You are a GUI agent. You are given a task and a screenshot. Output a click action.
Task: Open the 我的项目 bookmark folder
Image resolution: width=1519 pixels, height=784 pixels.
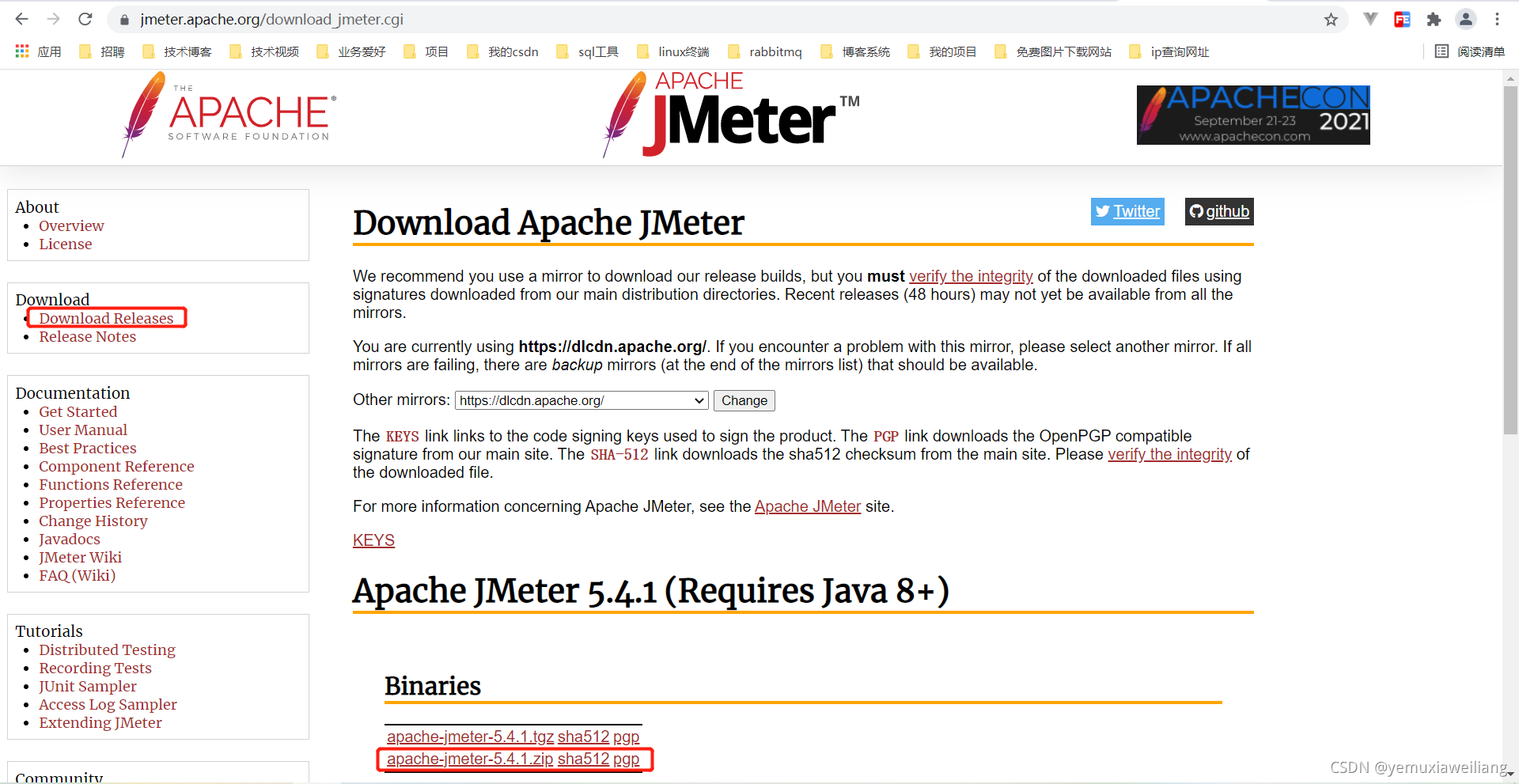point(942,51)
